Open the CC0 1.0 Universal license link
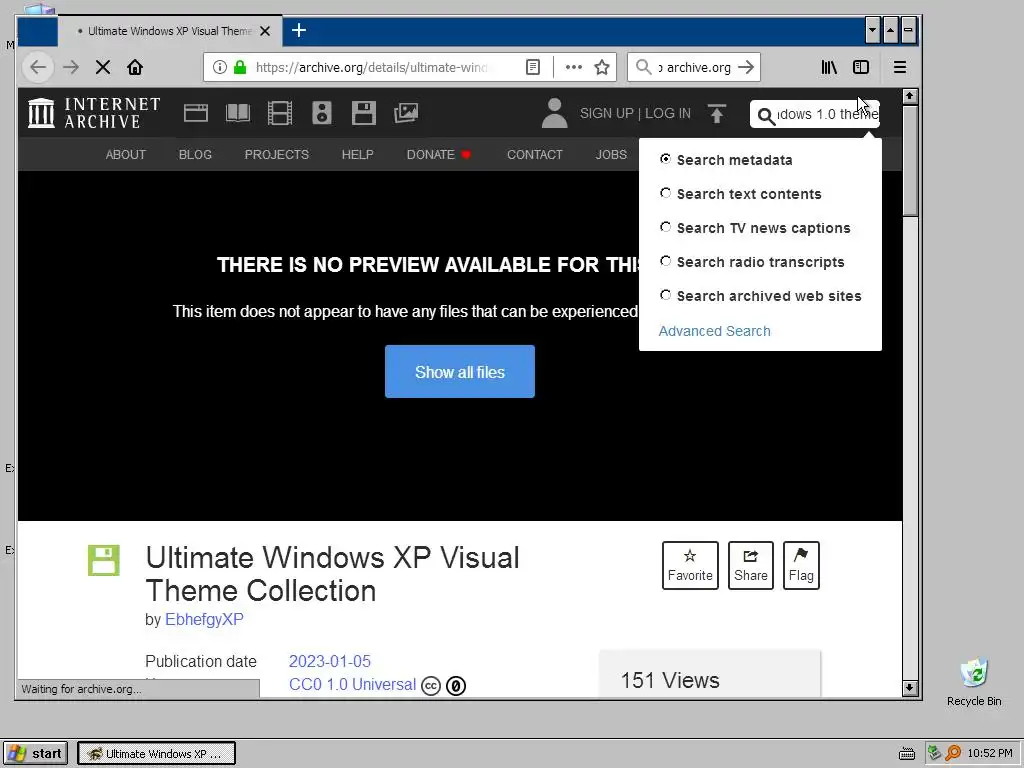The height and width of the screenshot is (768, 1024). (352, 684)
